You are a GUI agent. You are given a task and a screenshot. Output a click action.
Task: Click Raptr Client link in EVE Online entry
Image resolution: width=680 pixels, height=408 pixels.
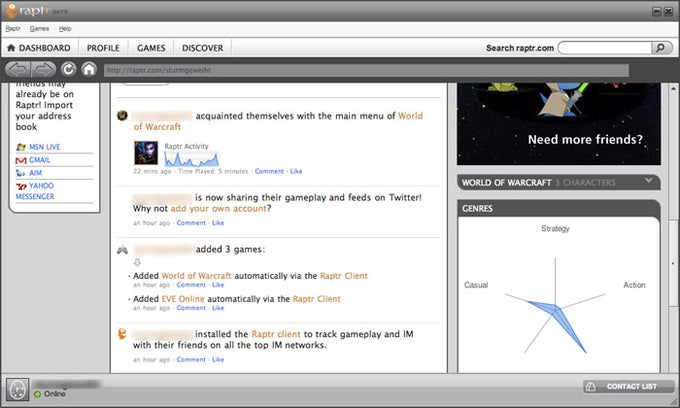click(317, 299)
